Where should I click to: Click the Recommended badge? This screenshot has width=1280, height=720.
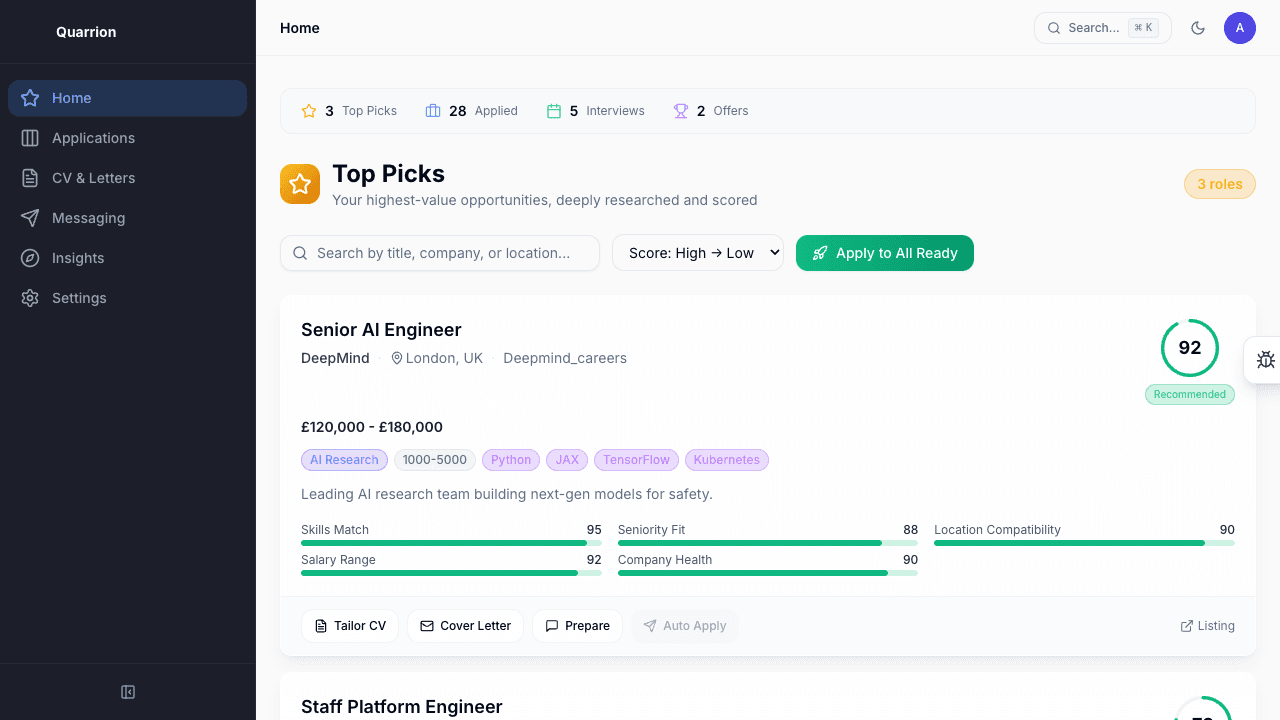click(1190, 394)
